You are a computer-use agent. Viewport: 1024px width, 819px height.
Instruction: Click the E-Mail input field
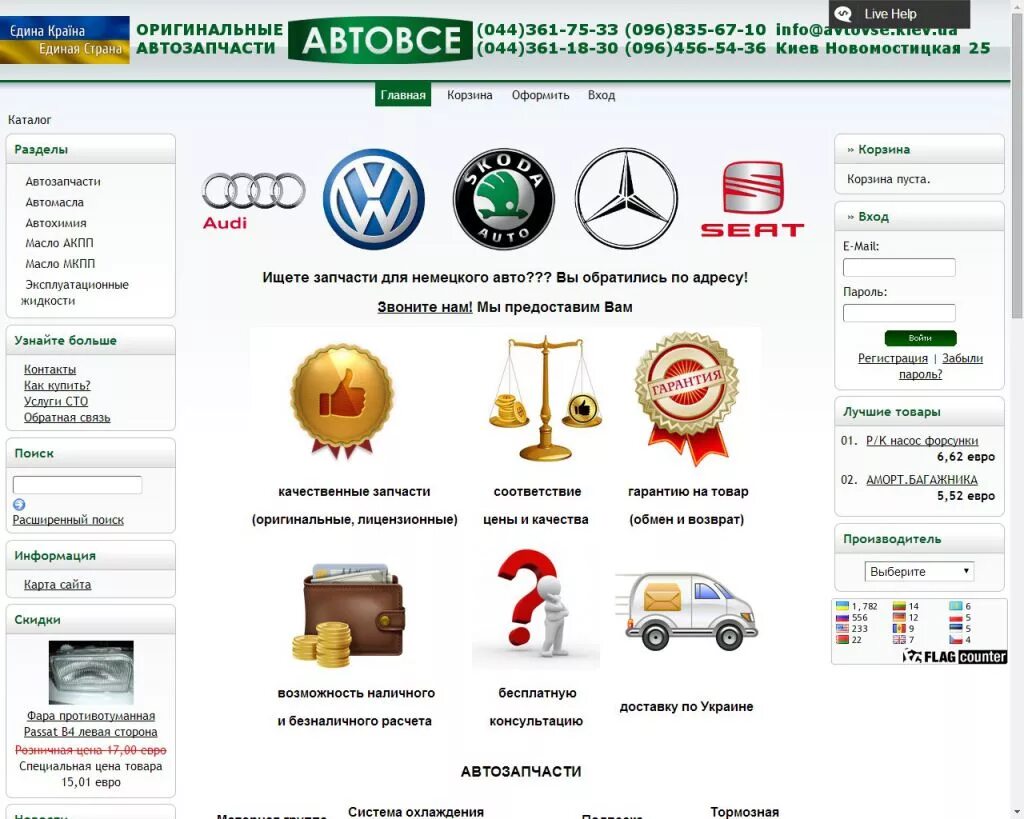click(x=898, y=267)
